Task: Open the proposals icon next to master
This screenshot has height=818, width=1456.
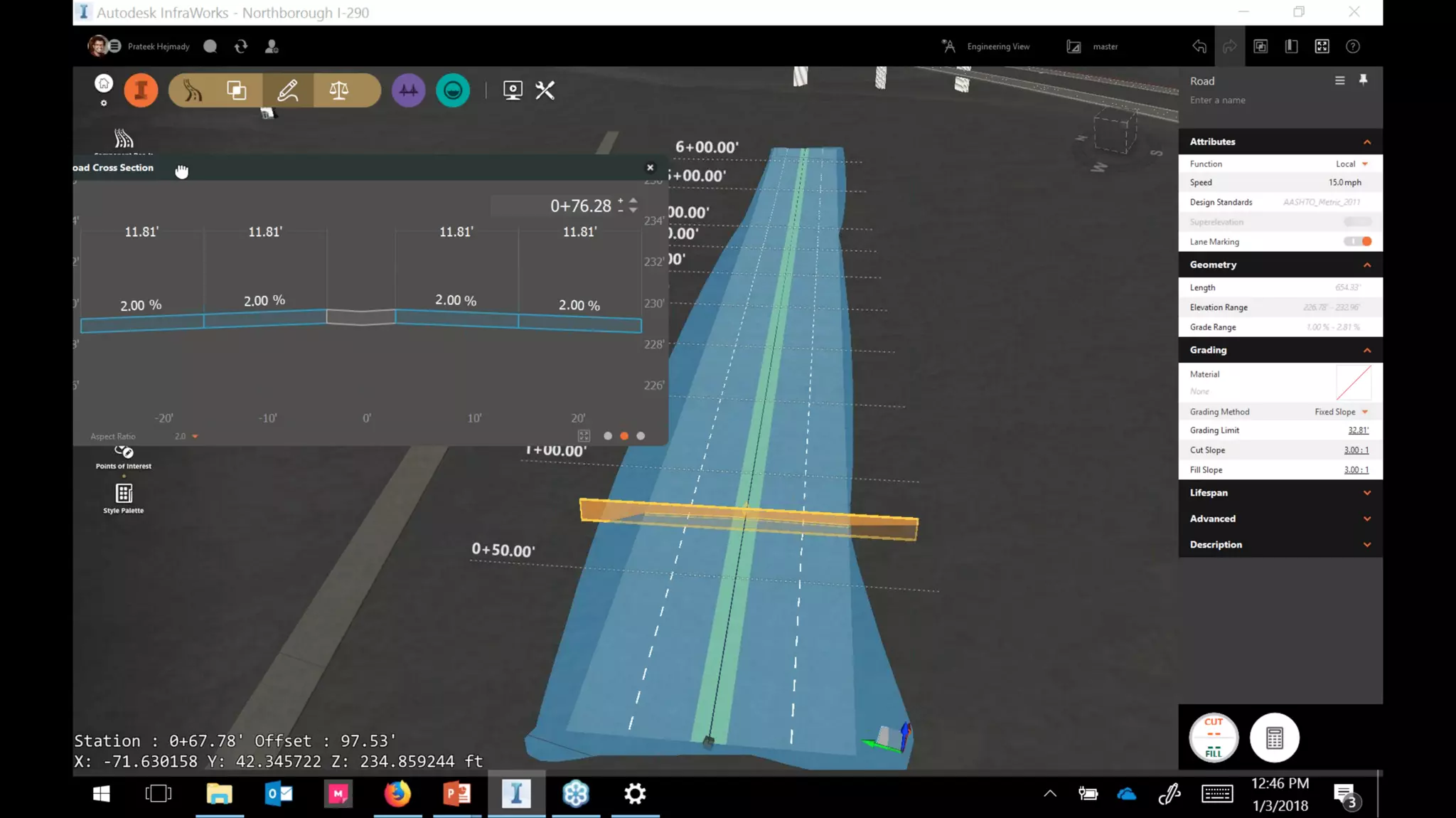Action: [x=1074, y=46]
